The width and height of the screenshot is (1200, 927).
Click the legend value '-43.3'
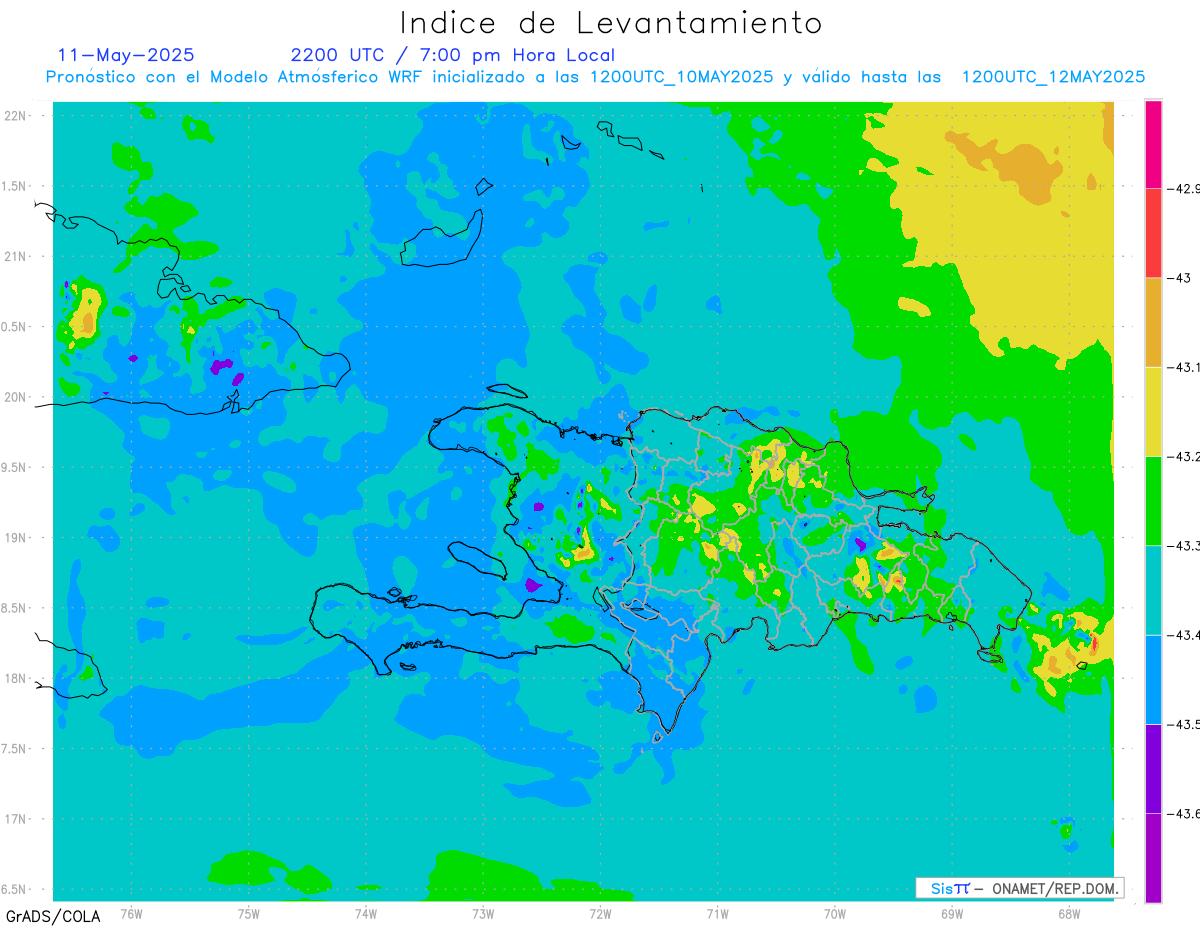[x=1182, y=545]
